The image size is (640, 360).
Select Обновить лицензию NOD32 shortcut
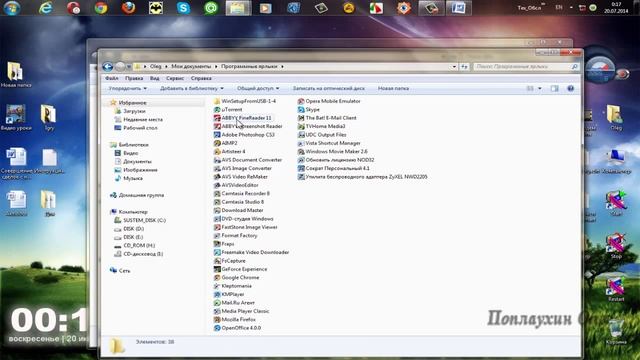coord(336,160)
